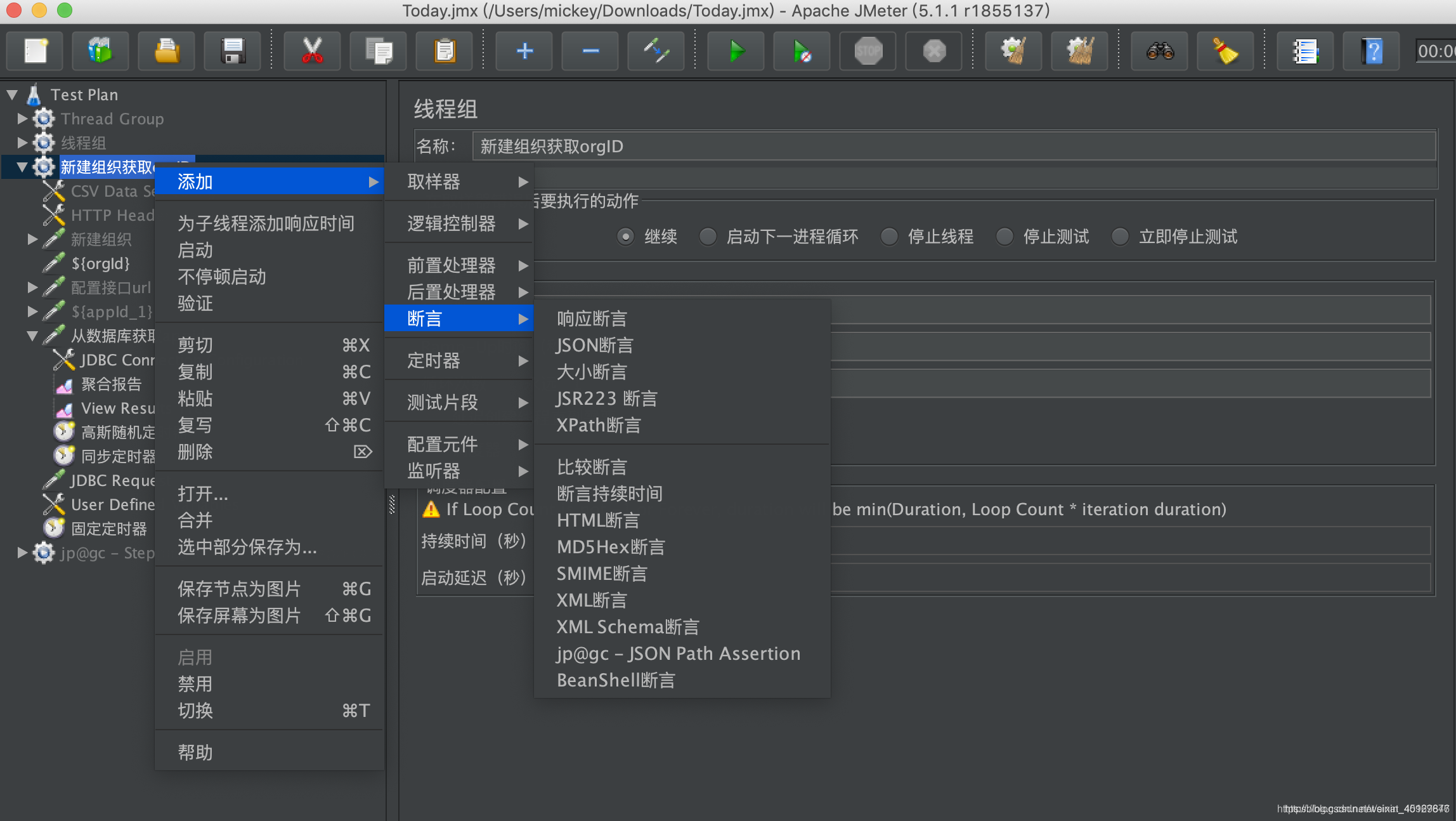
Task: Open the 定时器 submenu
Action: coord(459,360)
